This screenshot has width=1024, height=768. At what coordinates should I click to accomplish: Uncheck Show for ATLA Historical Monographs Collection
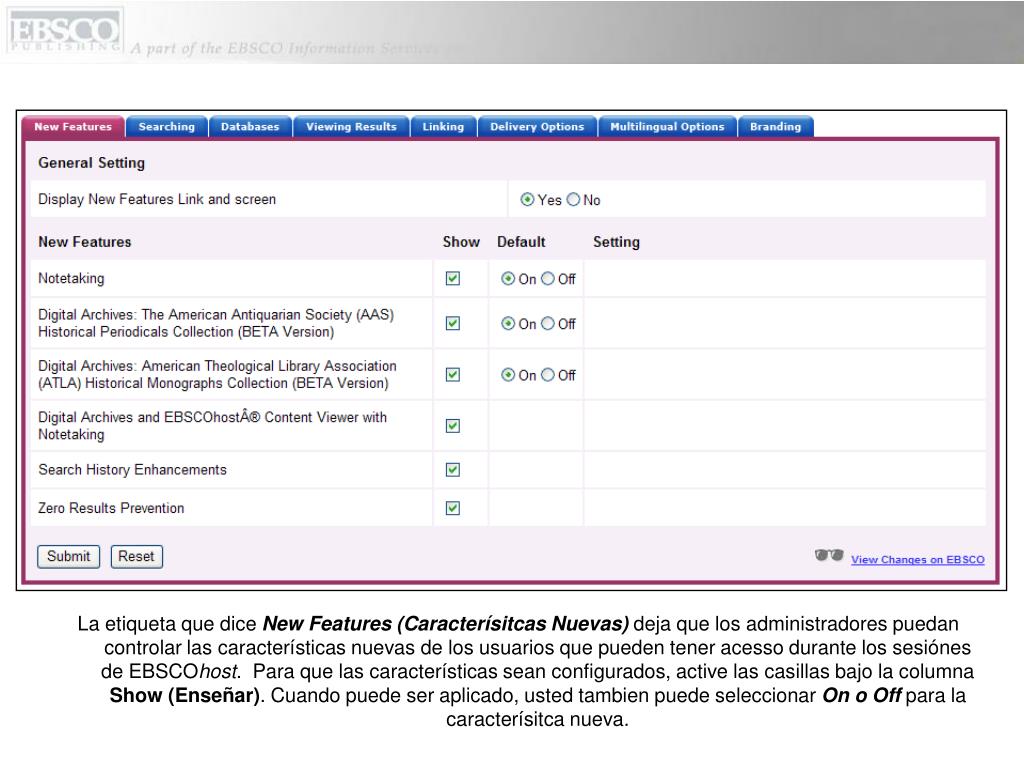click(453, 375)
